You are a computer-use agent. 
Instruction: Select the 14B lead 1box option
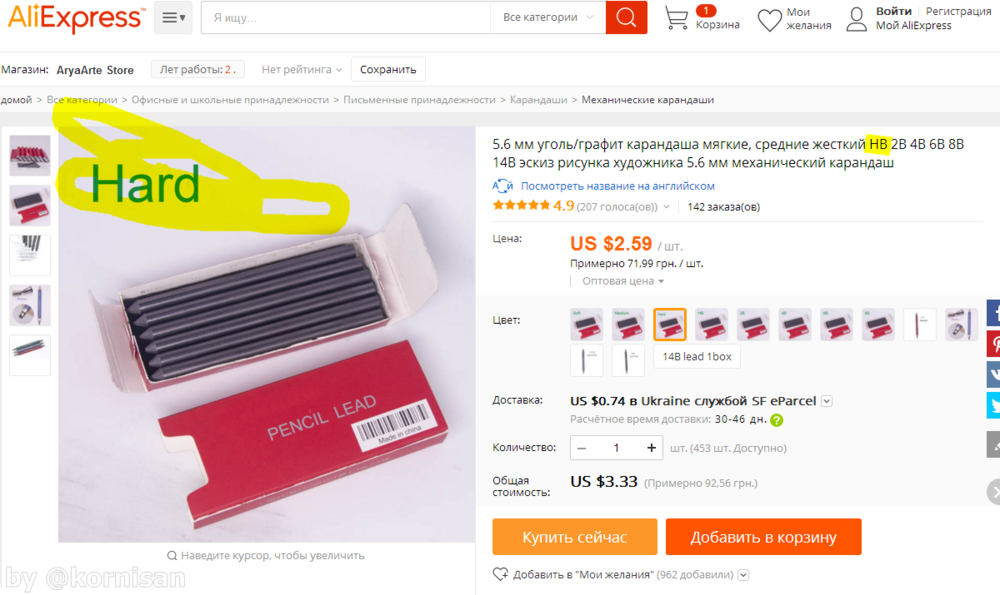[x=696, y=356]
